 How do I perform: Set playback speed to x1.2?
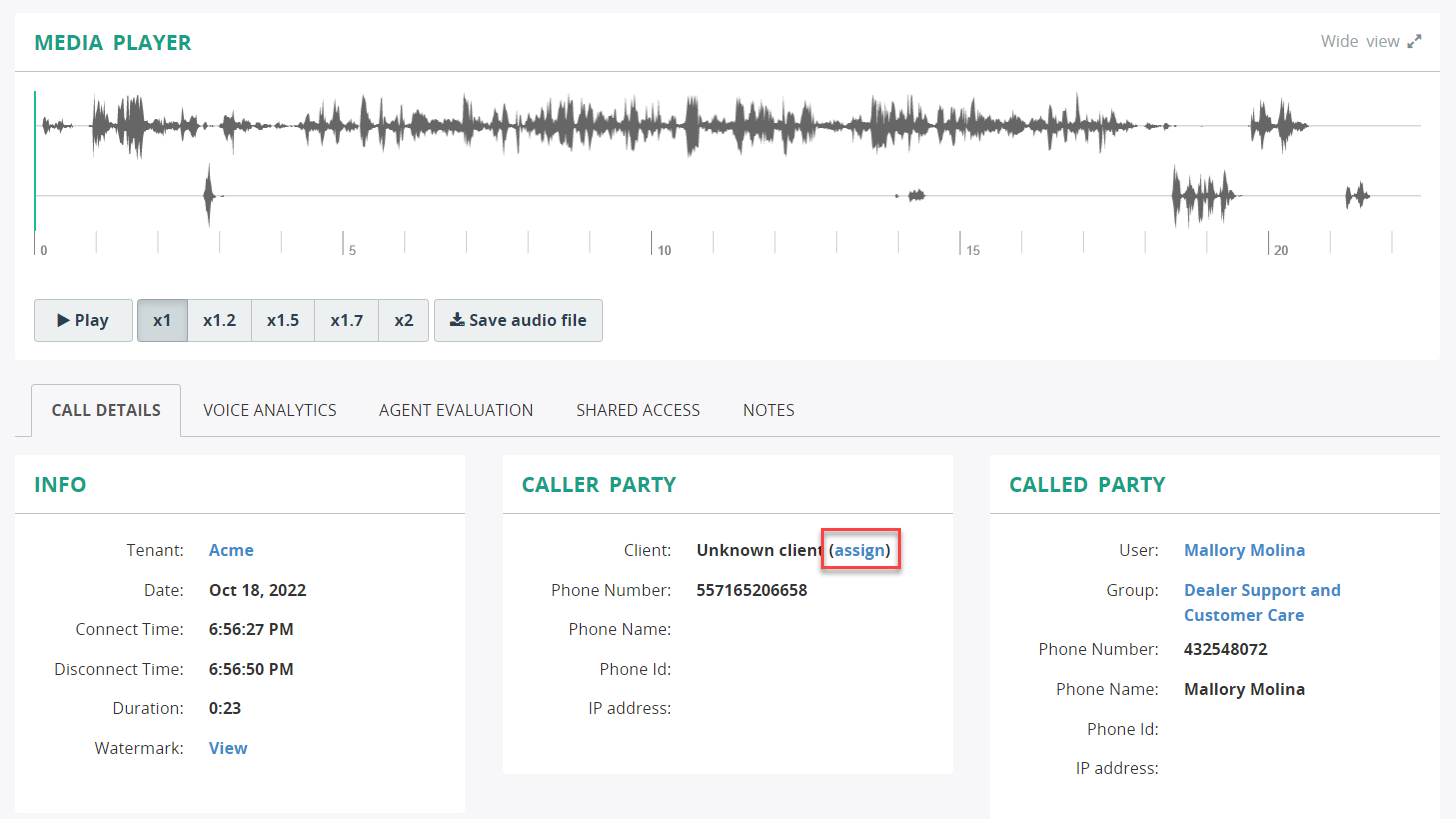[219, 321]
